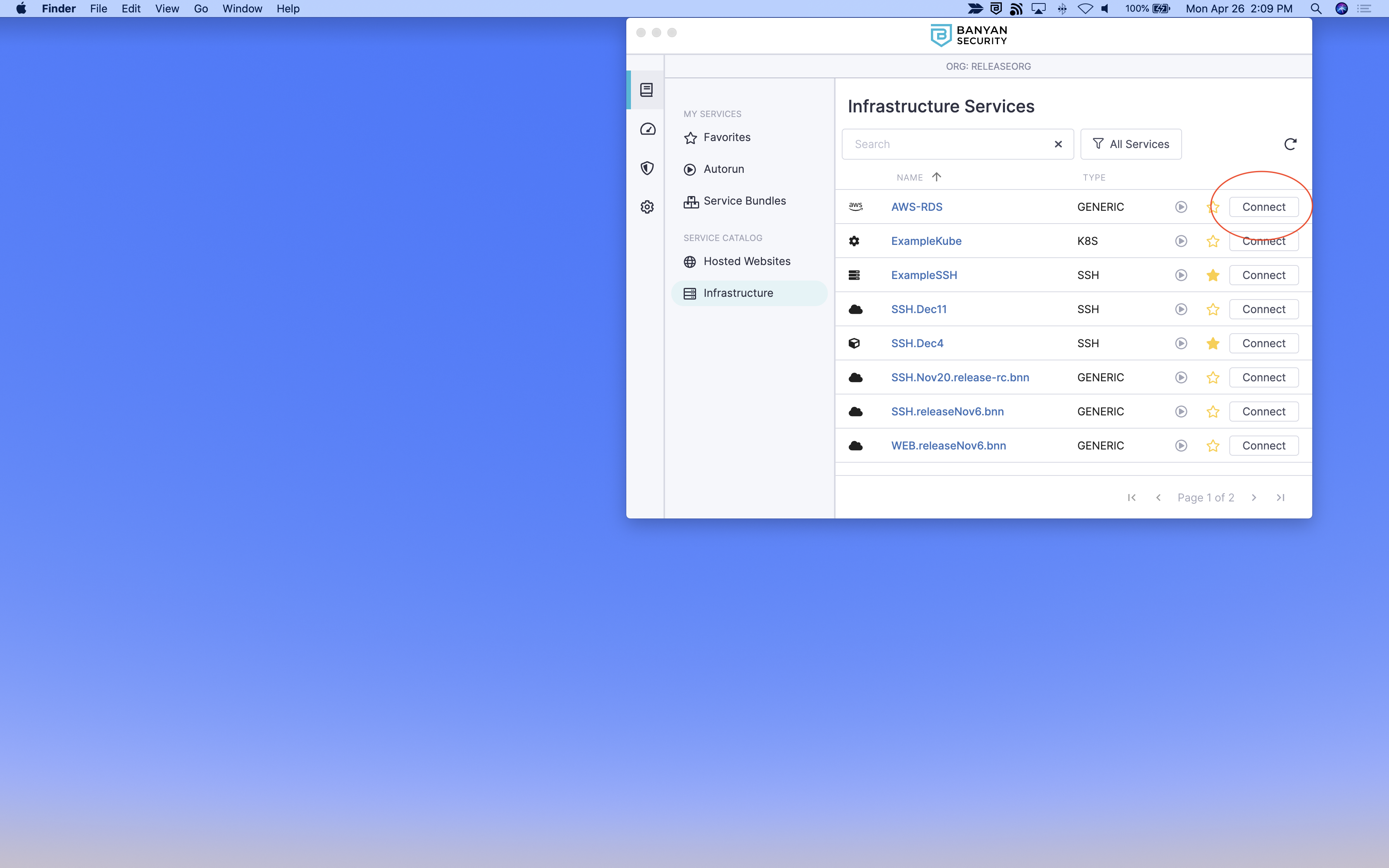This screenshot has height=868, width=1389.
Task: Open the shield security sidebar icon
Action: tap(648, 168)
